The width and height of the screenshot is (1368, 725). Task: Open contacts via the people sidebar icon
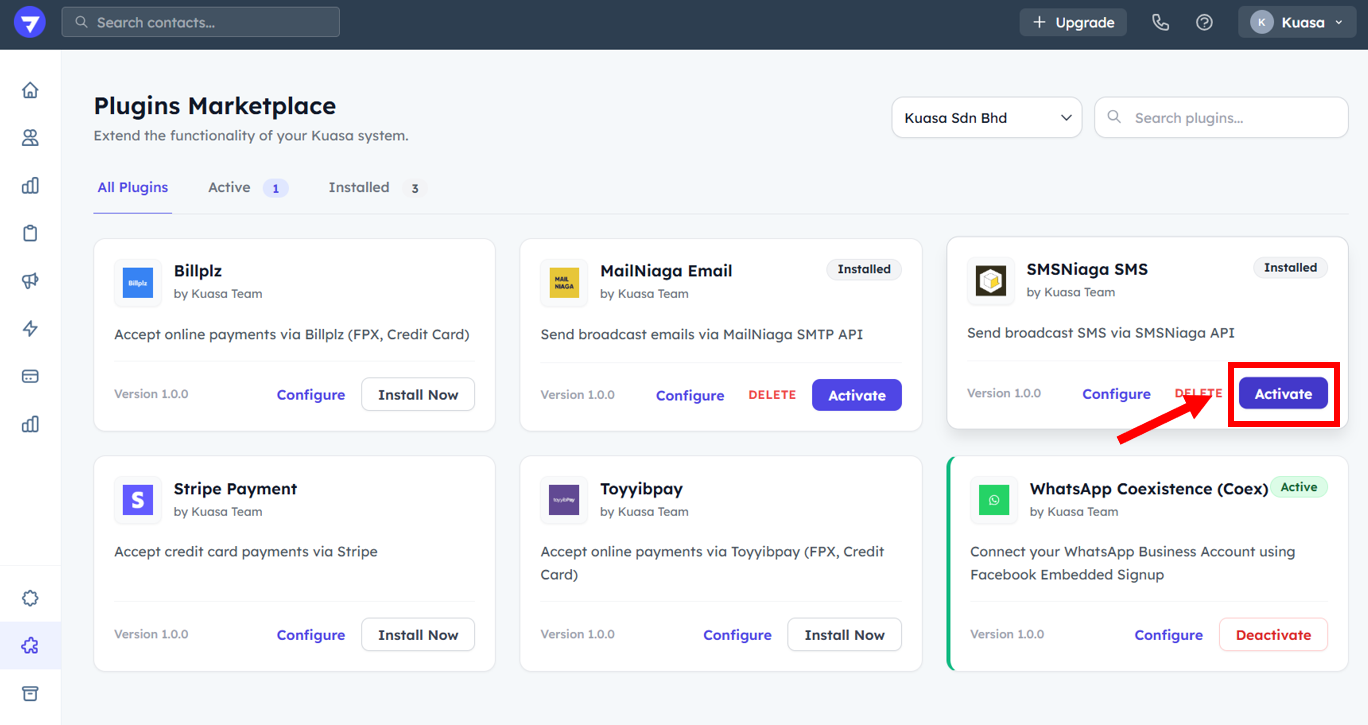click(30, 138)
